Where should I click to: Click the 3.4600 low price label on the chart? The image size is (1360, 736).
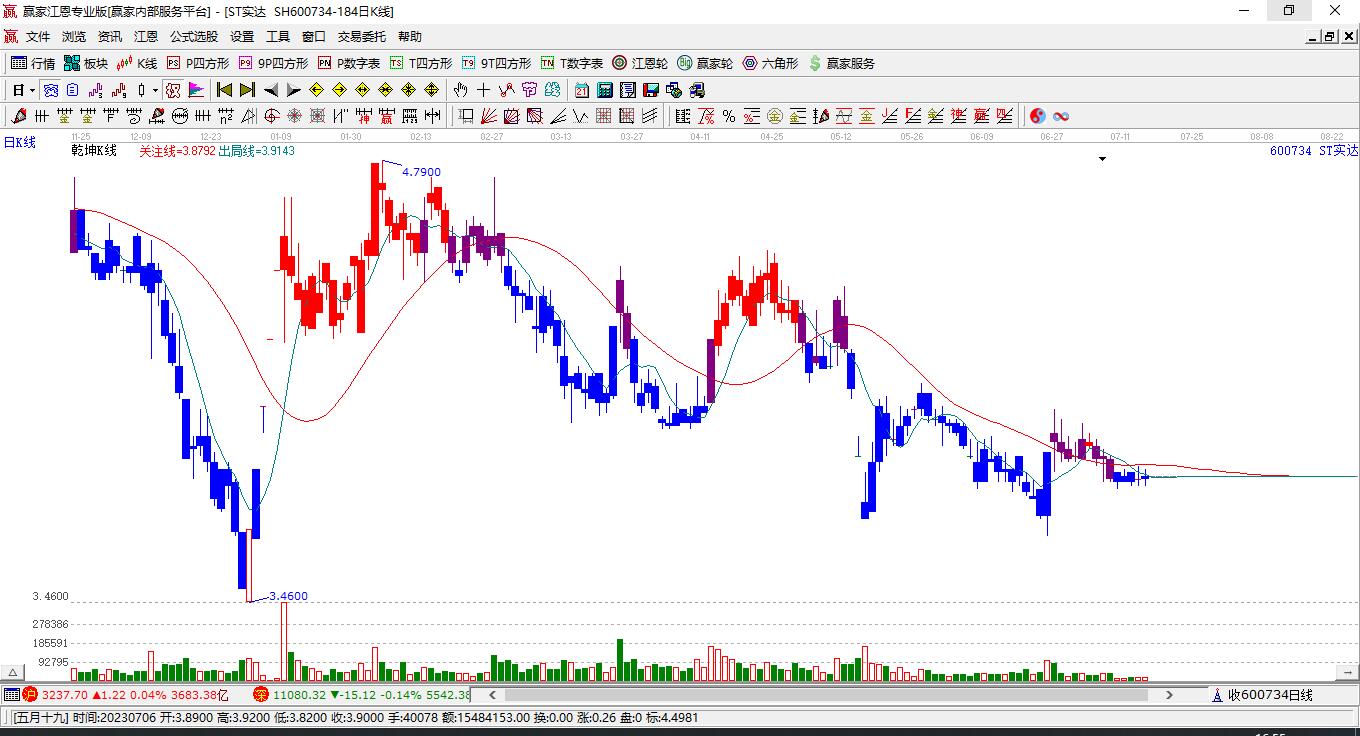pos(289,596)
